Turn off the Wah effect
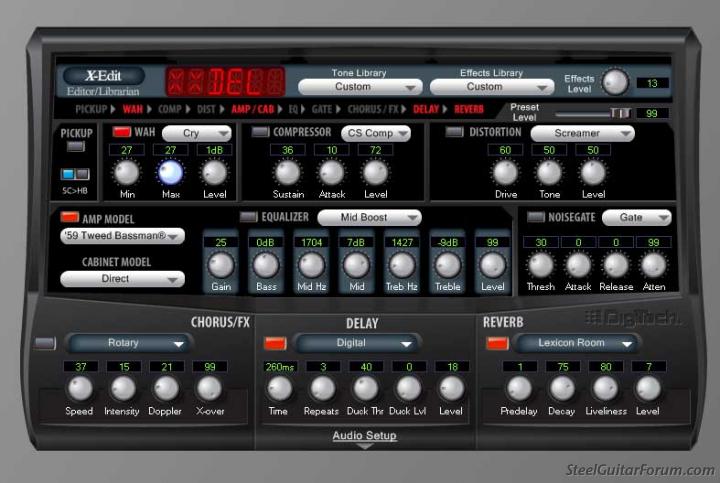This screenshot has height=483, width=720. tap(122, 132)
